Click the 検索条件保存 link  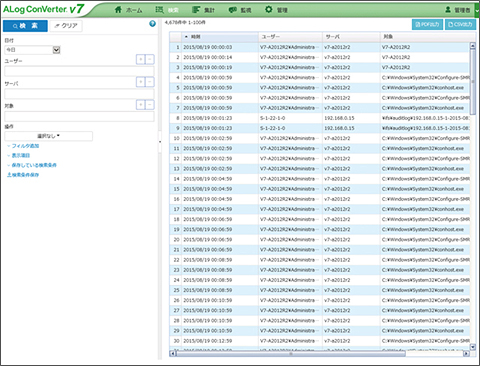pos(23,175)
